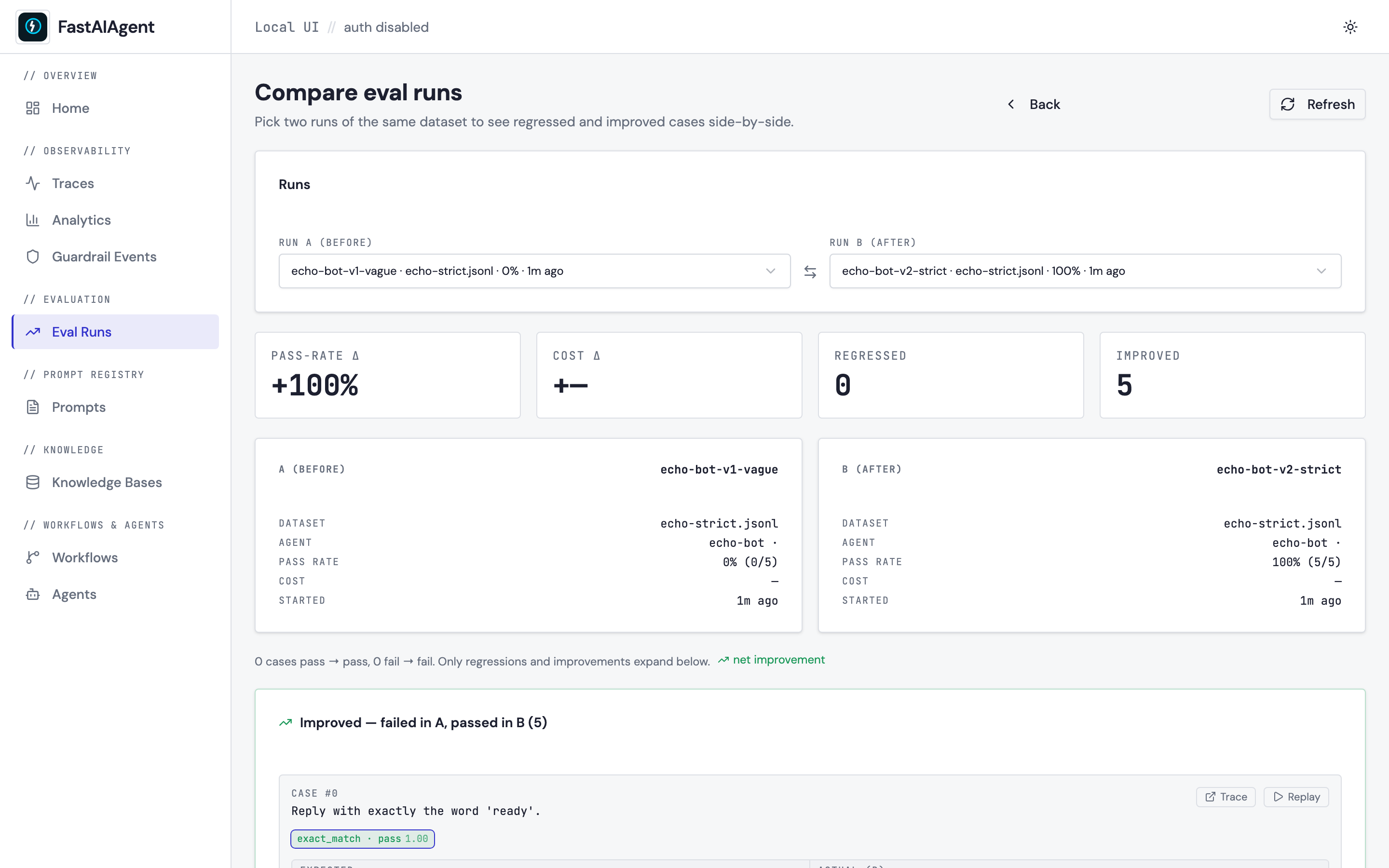Click the exact_match pass 1.00 badge

362,839
